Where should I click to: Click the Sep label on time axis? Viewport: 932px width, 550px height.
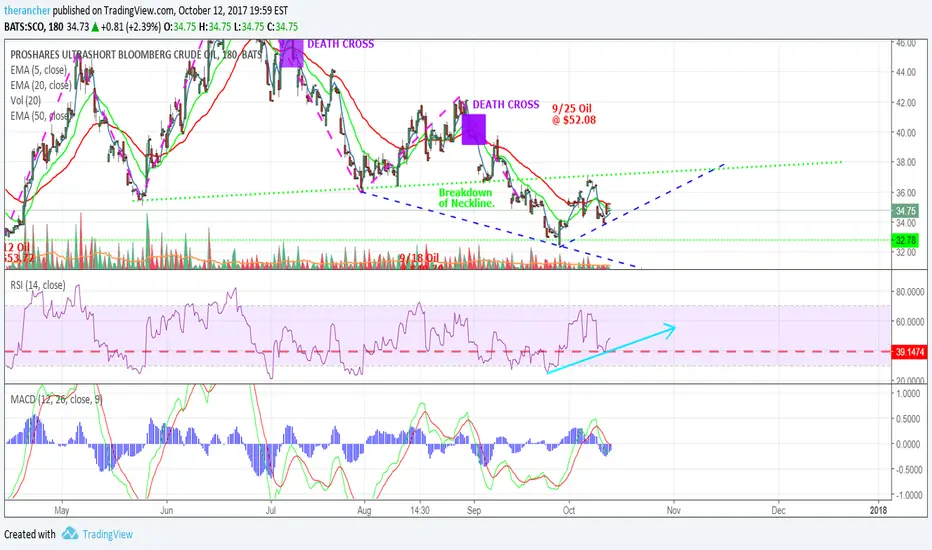pos(474,510)
